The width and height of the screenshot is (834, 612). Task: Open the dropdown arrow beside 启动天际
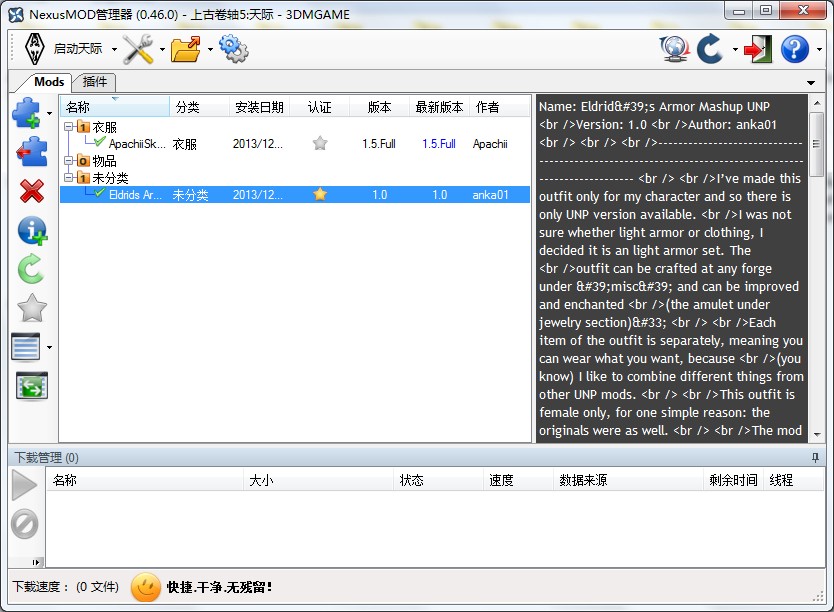pyautogui.click(x=114, y=49)
